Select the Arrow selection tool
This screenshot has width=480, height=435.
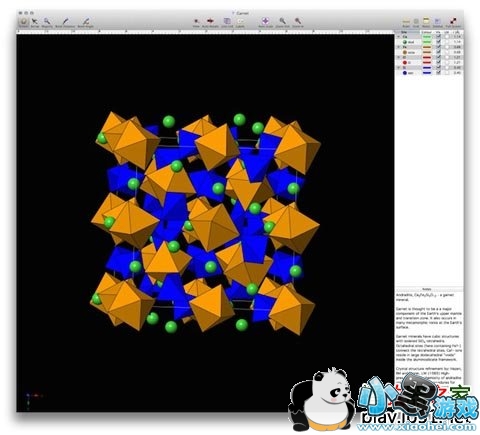(x=35, y=23)
